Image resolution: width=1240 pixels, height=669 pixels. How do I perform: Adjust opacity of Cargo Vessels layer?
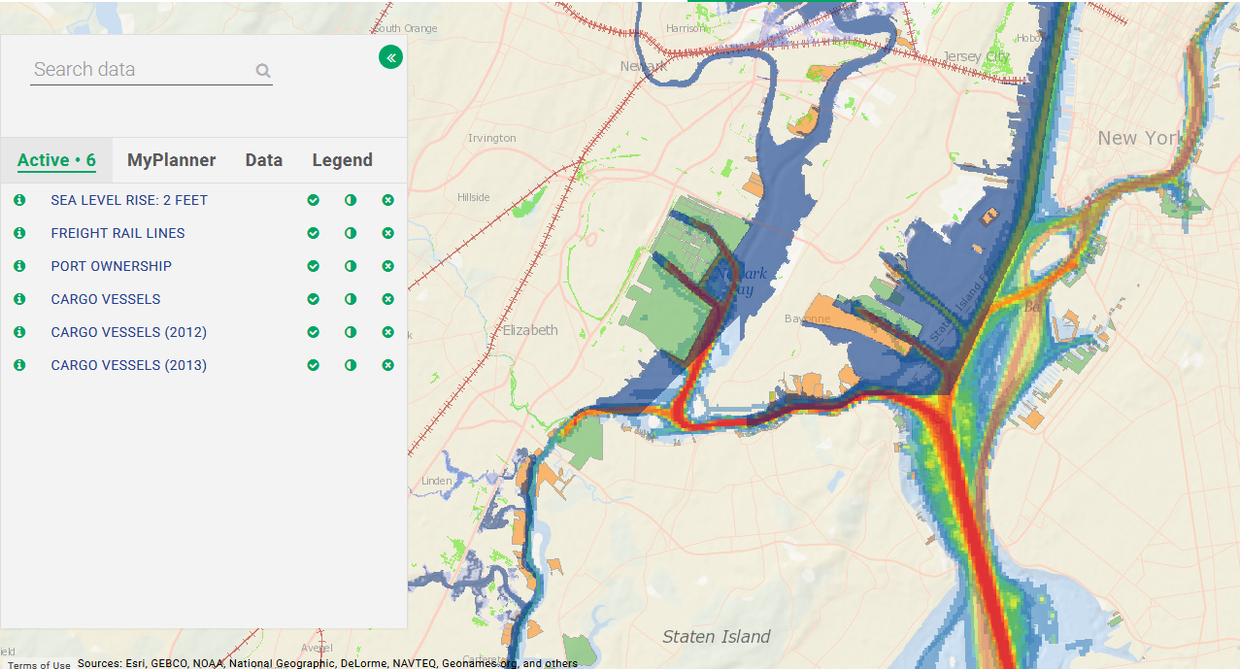[351, 299]
